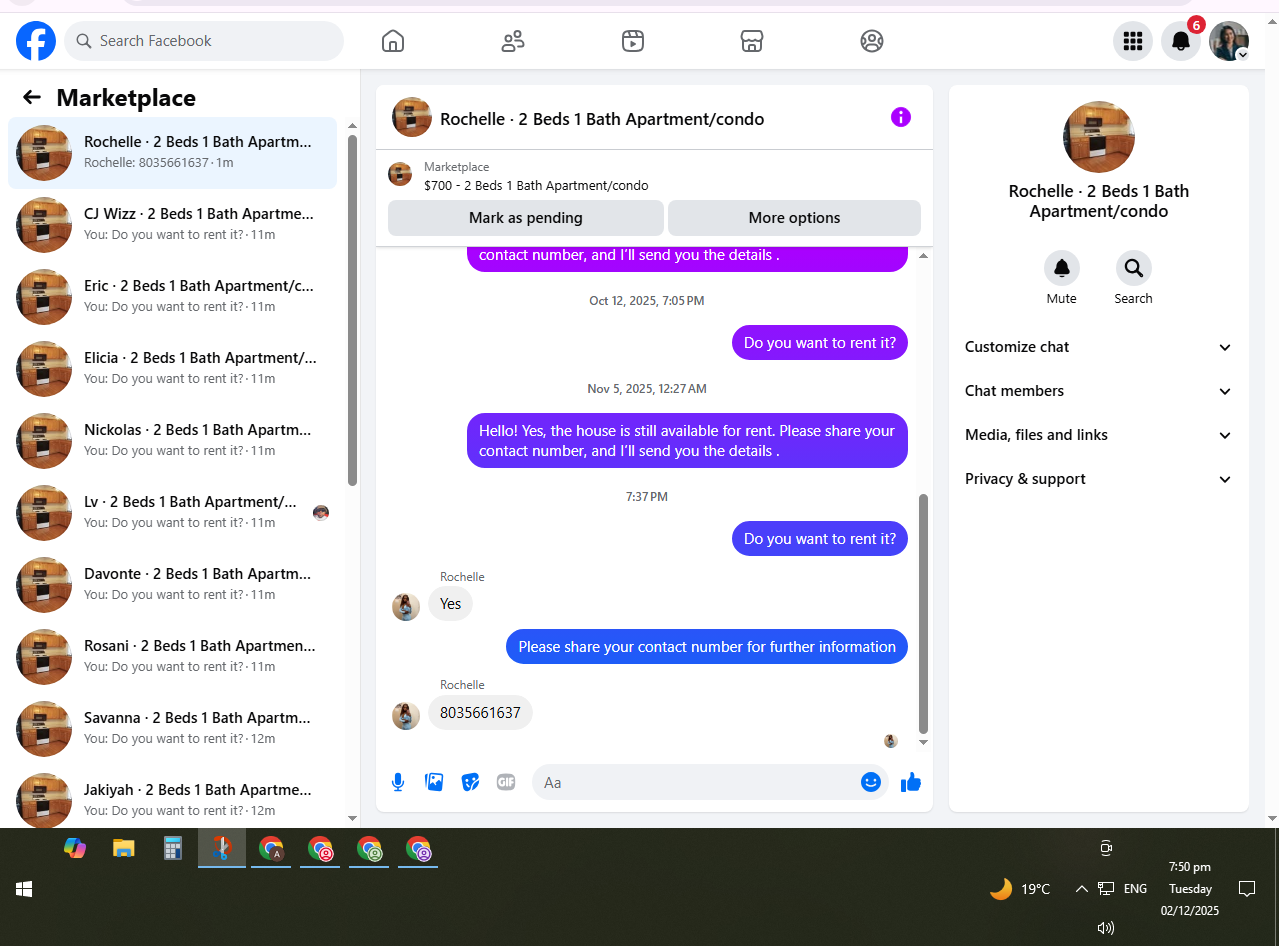The image size is (1279, 946).
Task: Show hidden system tray icons chevron
Action: [1081, 888]
